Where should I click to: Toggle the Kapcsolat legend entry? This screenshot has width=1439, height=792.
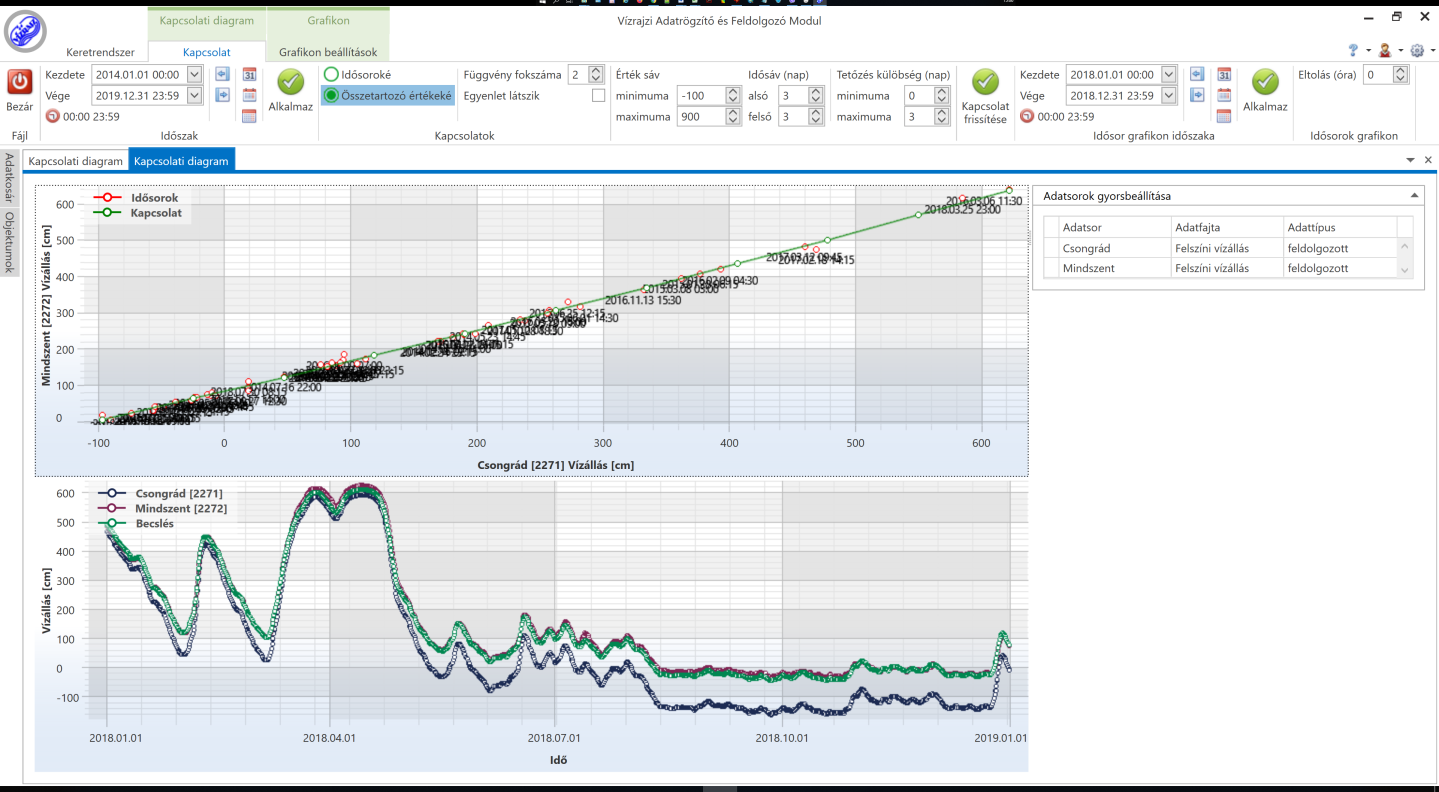tap(139, 213)
